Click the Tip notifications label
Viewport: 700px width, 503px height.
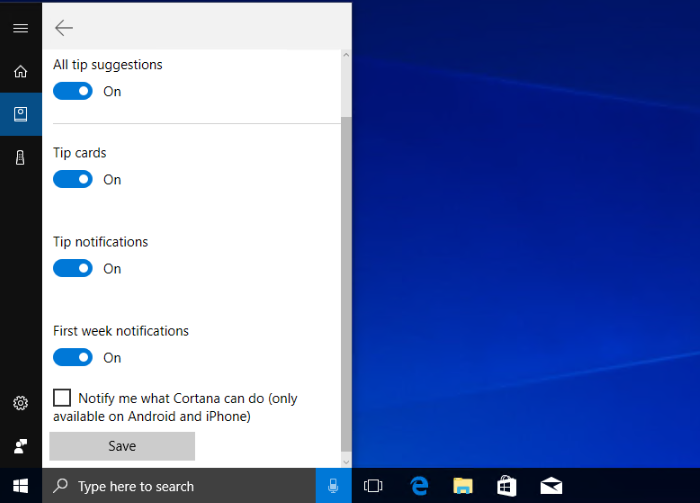pyautogui.click(x=100, y=242)
